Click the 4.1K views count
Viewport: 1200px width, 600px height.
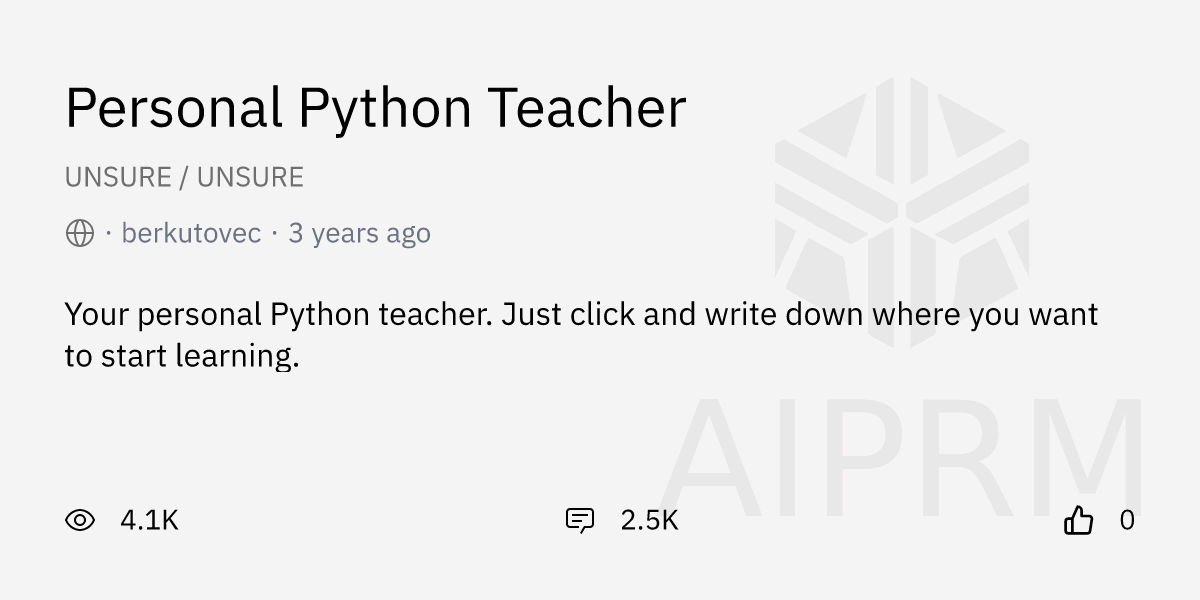[x=149, y=520]
